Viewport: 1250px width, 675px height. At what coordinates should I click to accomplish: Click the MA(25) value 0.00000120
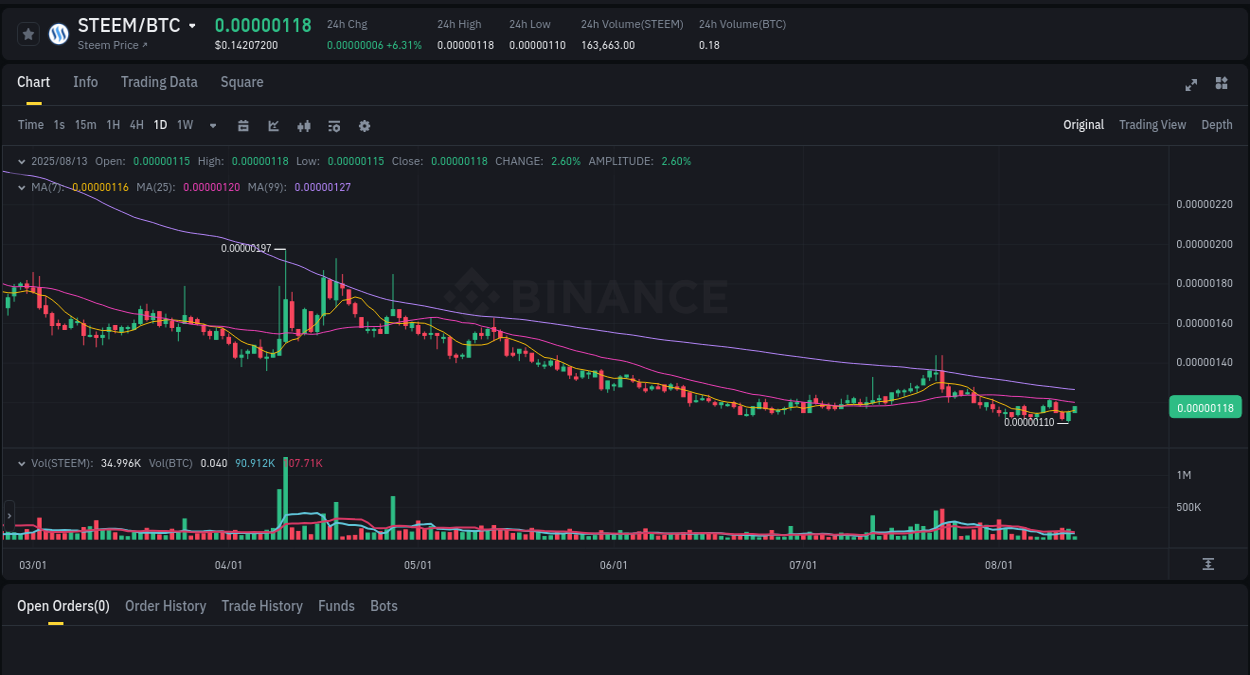211,187
